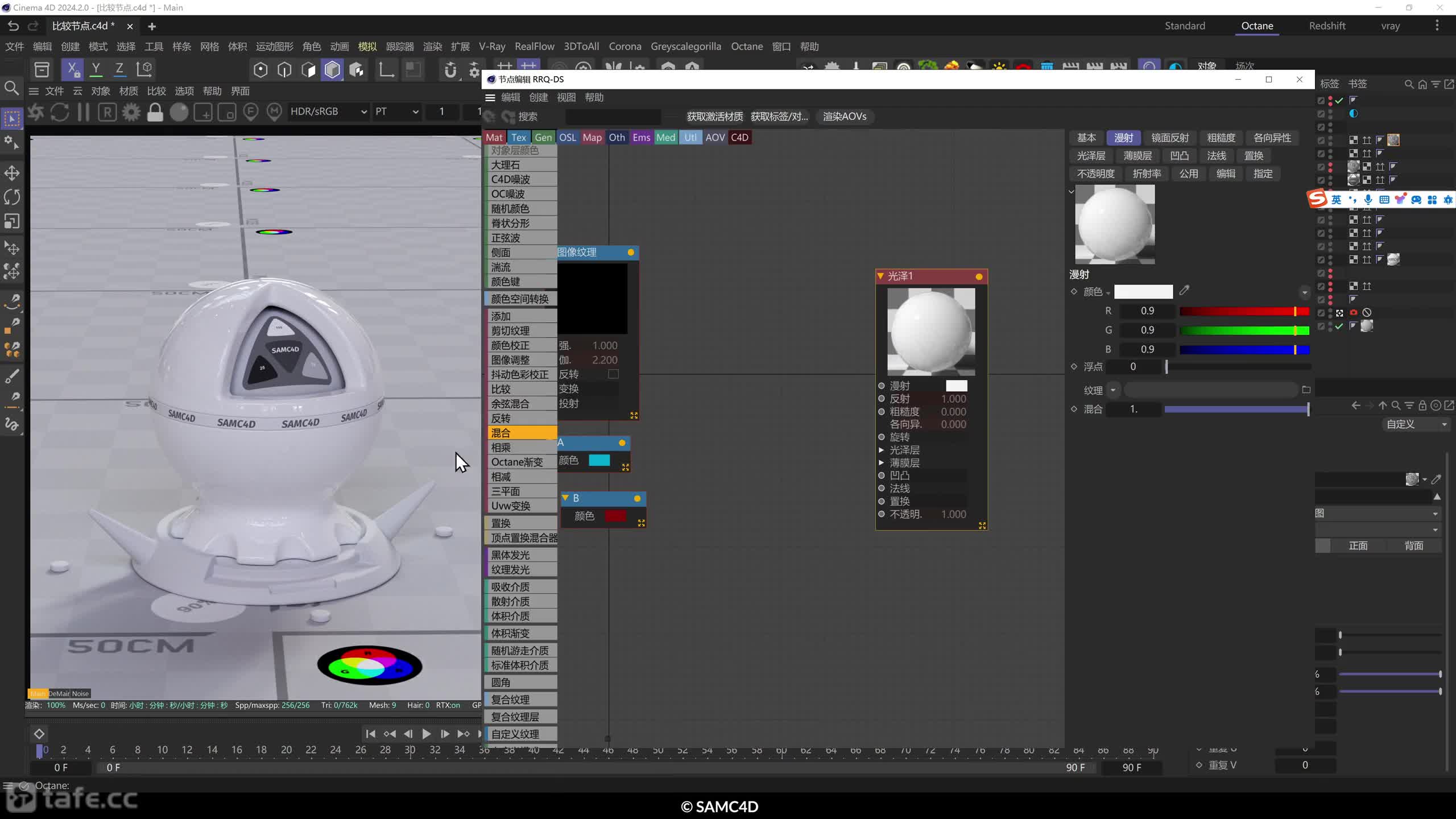Switch to the Redshift layout tab
1456x819 pixels.
[x=1327, y=26]
